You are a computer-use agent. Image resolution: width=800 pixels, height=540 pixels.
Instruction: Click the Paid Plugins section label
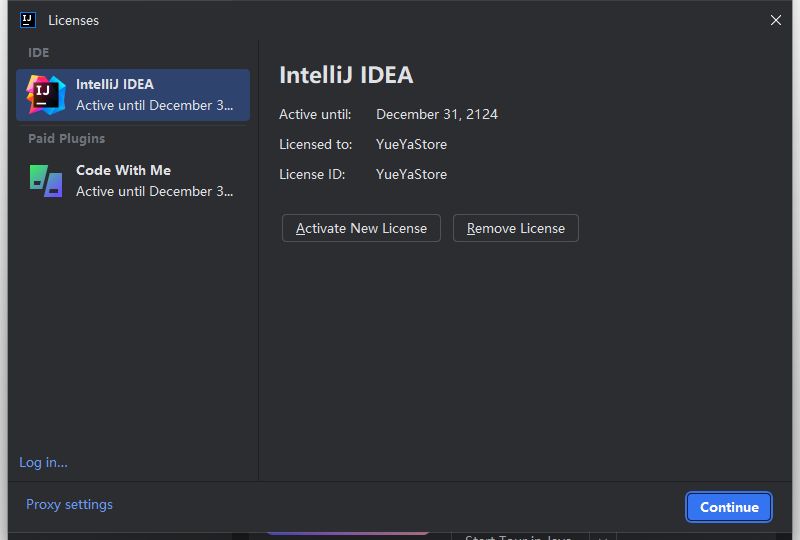click(x=66, y=139)
